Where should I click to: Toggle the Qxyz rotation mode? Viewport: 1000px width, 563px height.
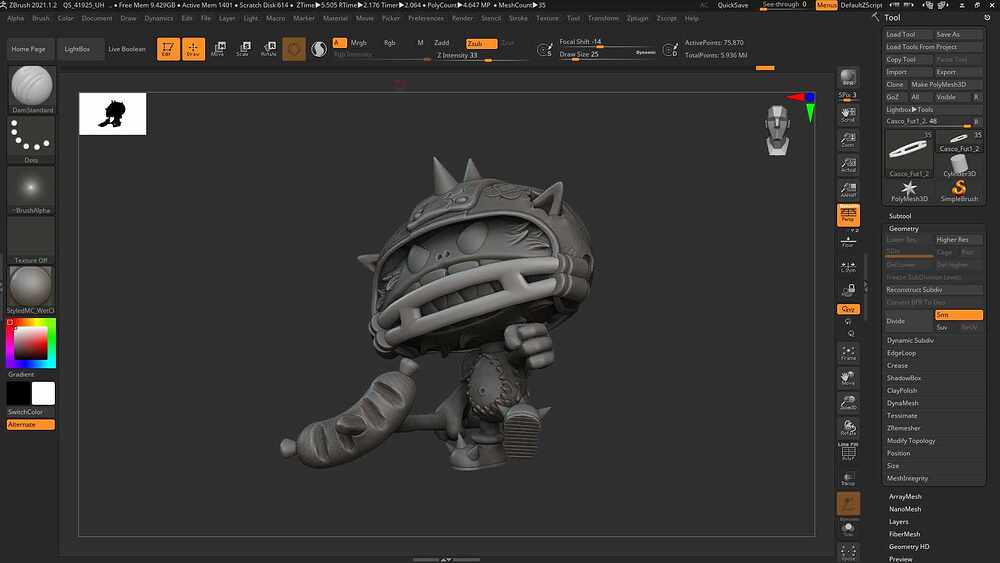848,309
